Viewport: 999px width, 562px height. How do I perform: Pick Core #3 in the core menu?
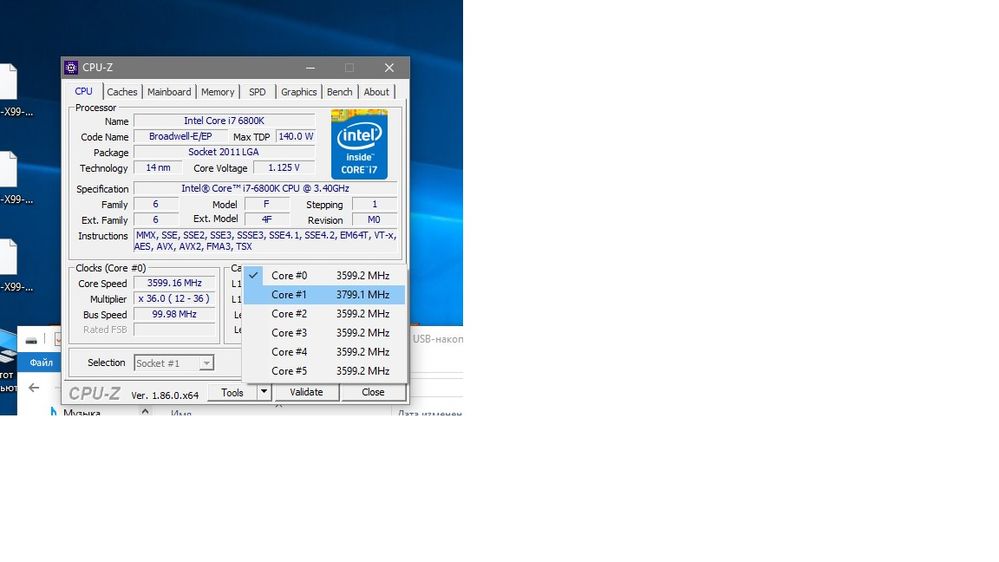[x=324, y=333]
